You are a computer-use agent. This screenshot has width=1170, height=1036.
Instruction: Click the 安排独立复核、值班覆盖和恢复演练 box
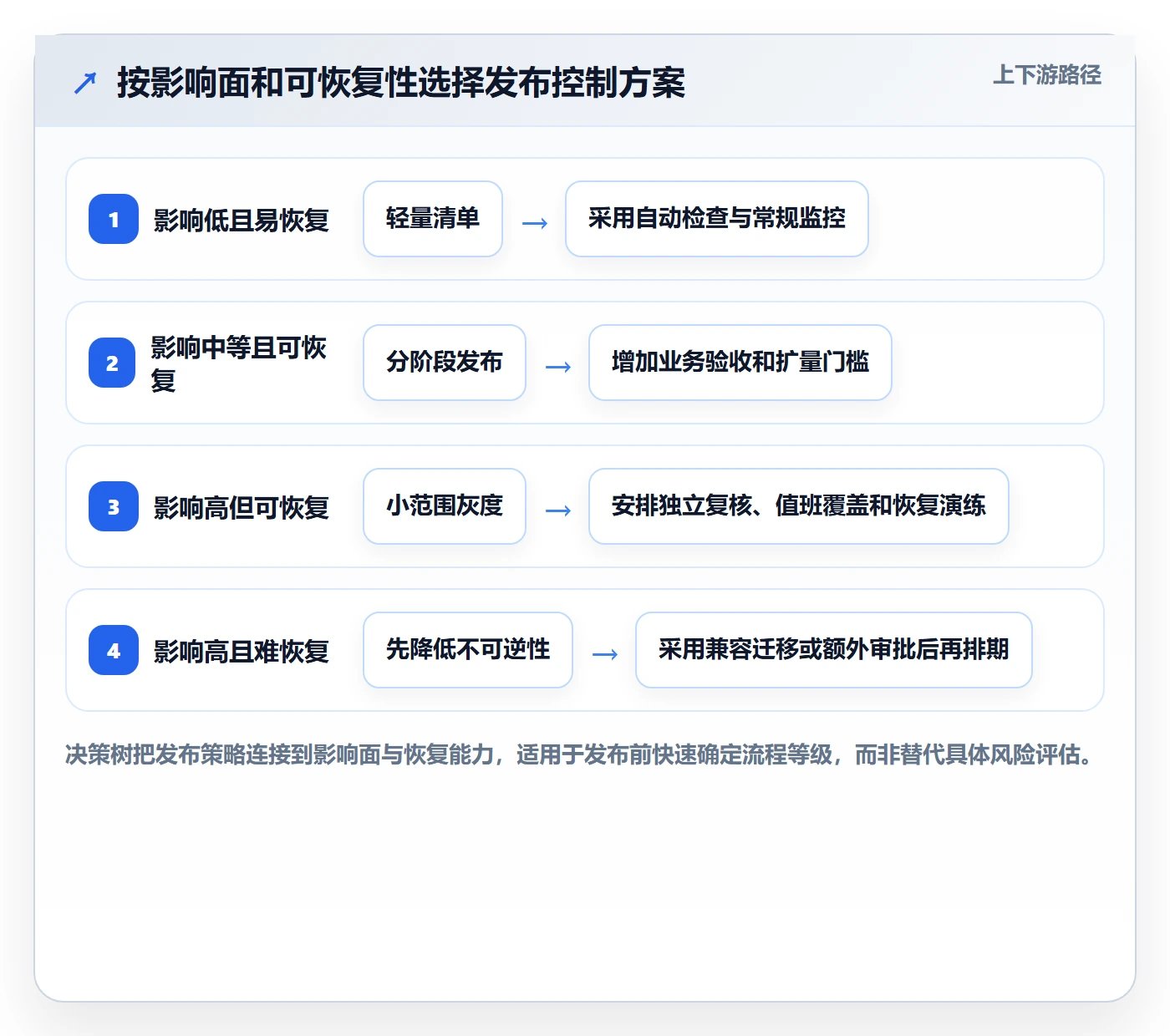799,506
